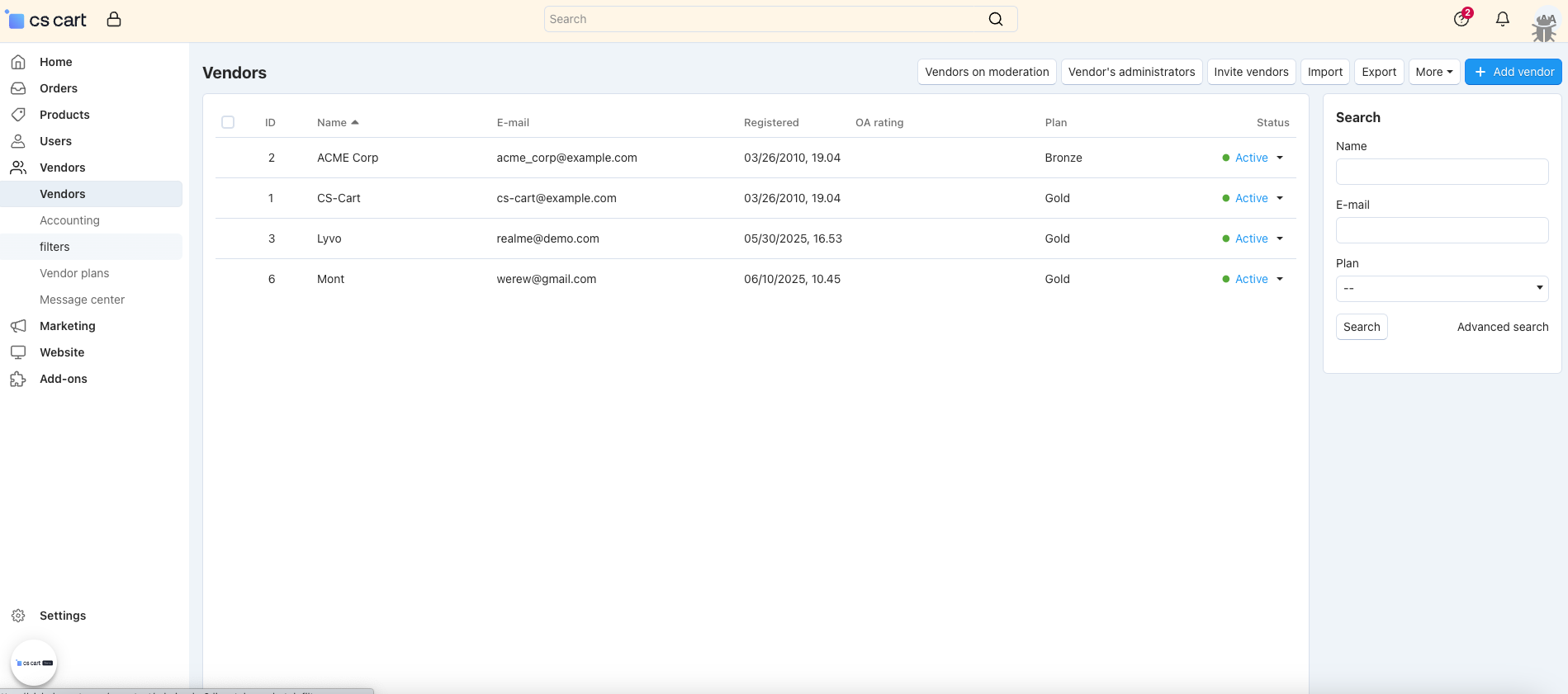Click the Name column sort arrow

coord(355,122)
